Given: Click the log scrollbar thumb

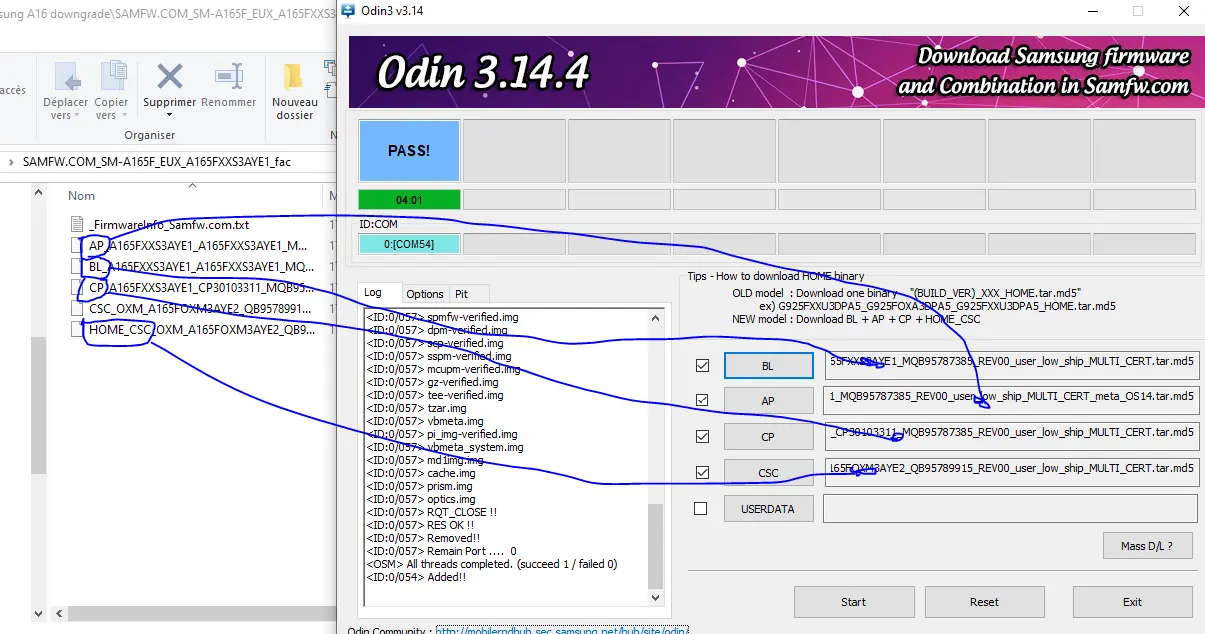Looking at the screenshot, I should click(x=655, y=547).
